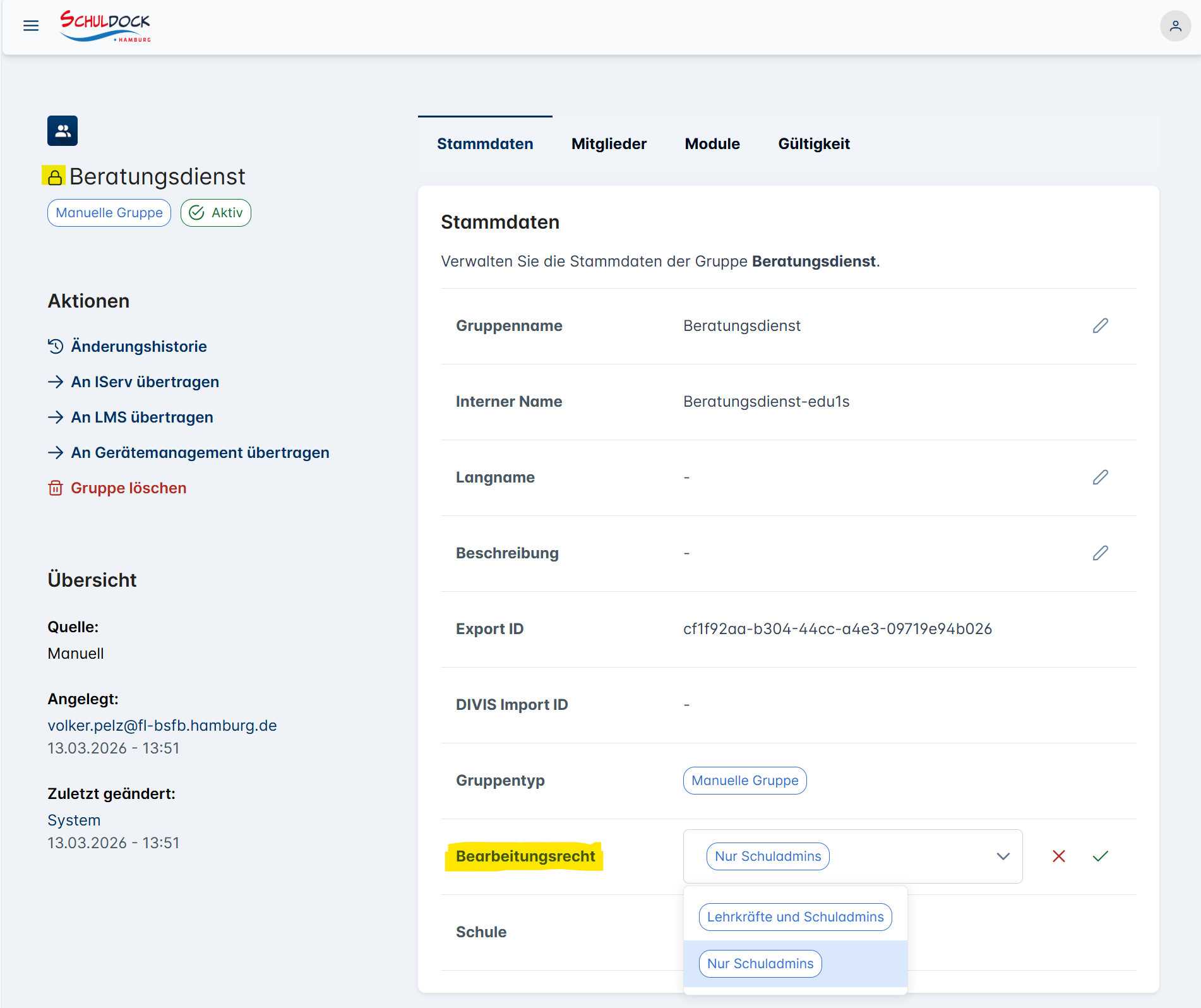The image size is (1201, 1008).
Task: Collapse the Bearbeitungsrecht dropdown chevron
Action: click(x=1003, y=856)
